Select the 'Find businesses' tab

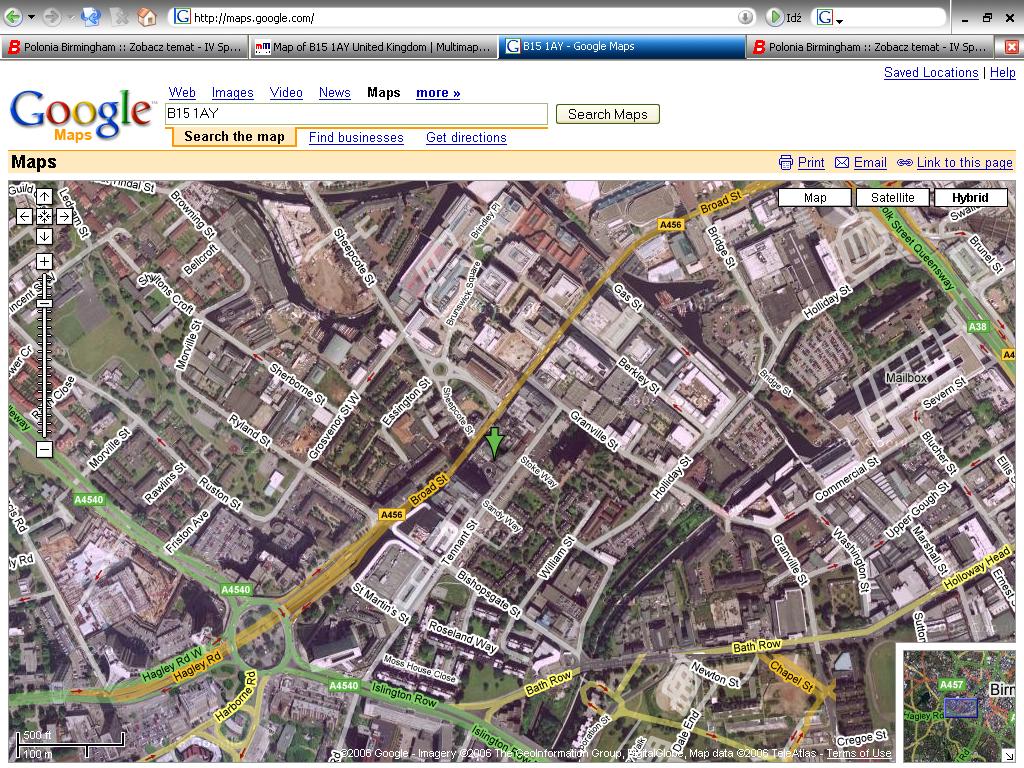[x=356, y=138]
